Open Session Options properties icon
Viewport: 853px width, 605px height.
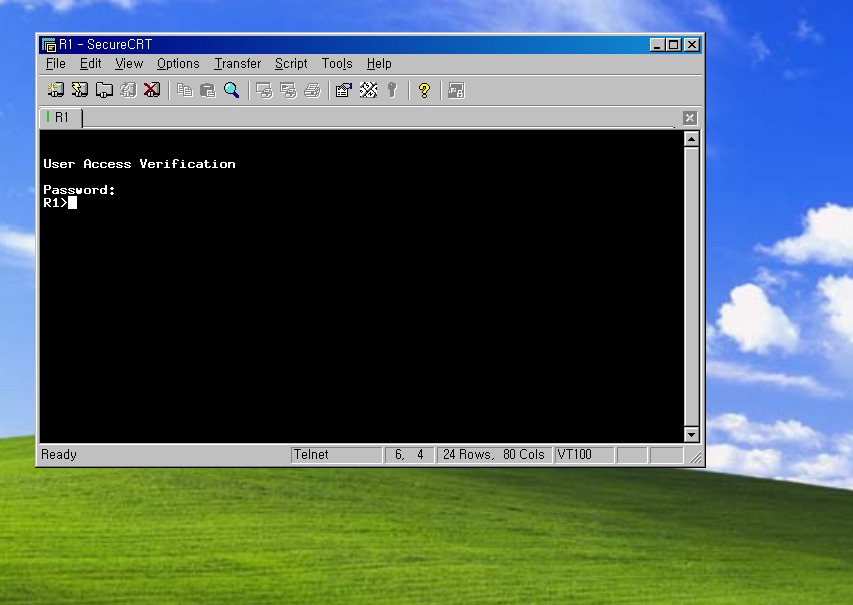pyautogui.click(x=344, y=90)
